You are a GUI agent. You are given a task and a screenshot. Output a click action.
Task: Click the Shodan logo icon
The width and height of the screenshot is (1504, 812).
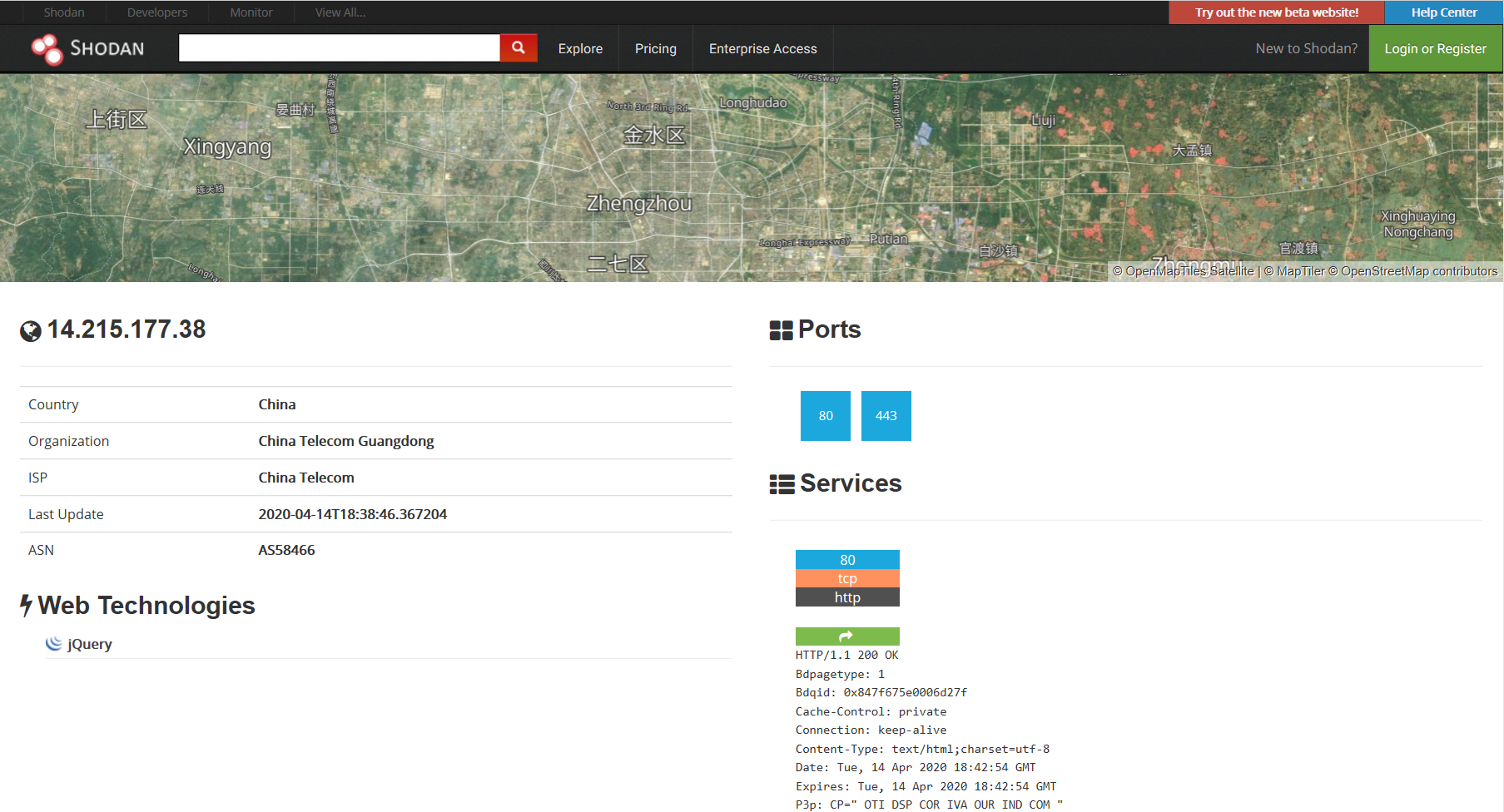coord(47,49)
